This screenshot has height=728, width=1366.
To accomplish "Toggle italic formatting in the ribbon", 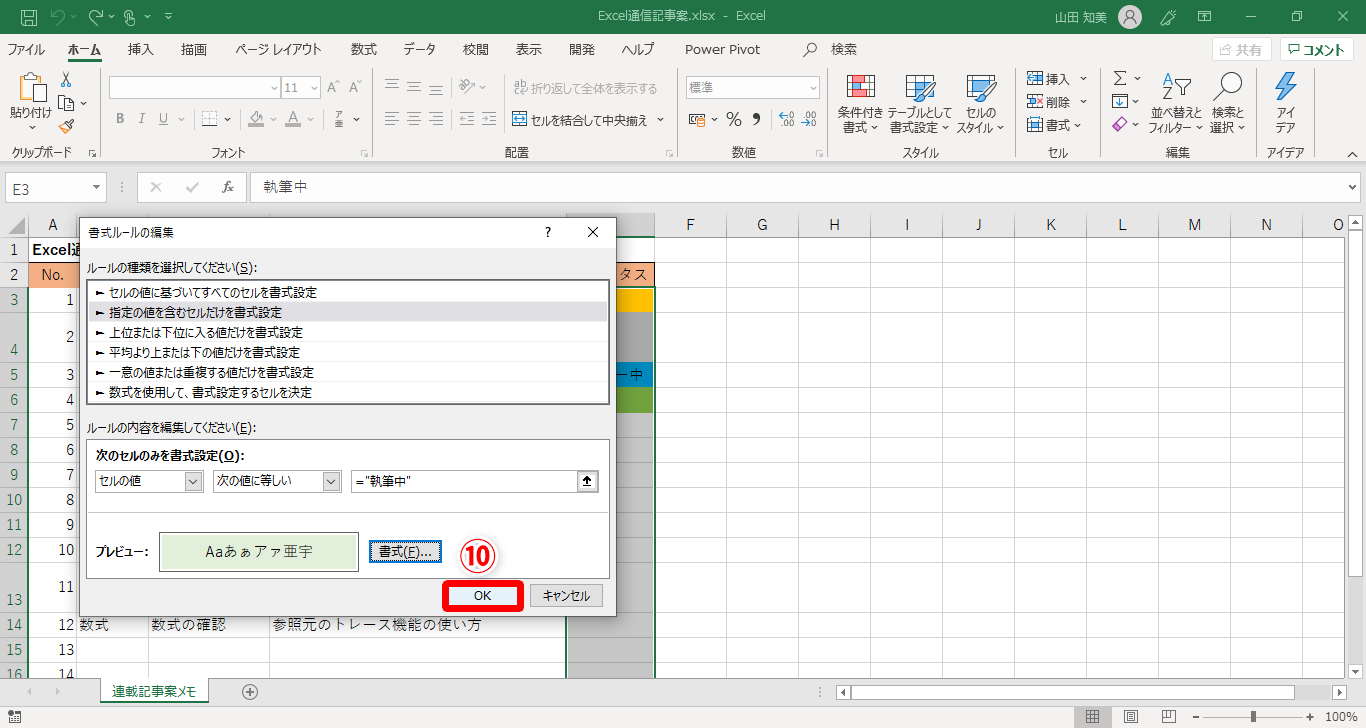I will point(141,120).
